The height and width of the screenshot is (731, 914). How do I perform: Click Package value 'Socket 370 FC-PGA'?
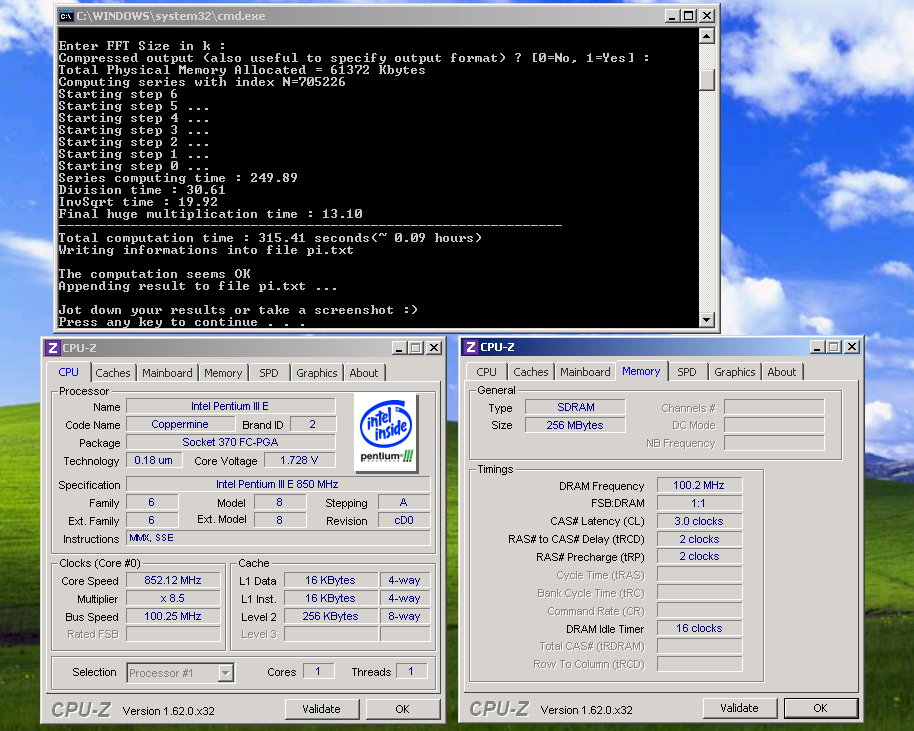[230, 442]
